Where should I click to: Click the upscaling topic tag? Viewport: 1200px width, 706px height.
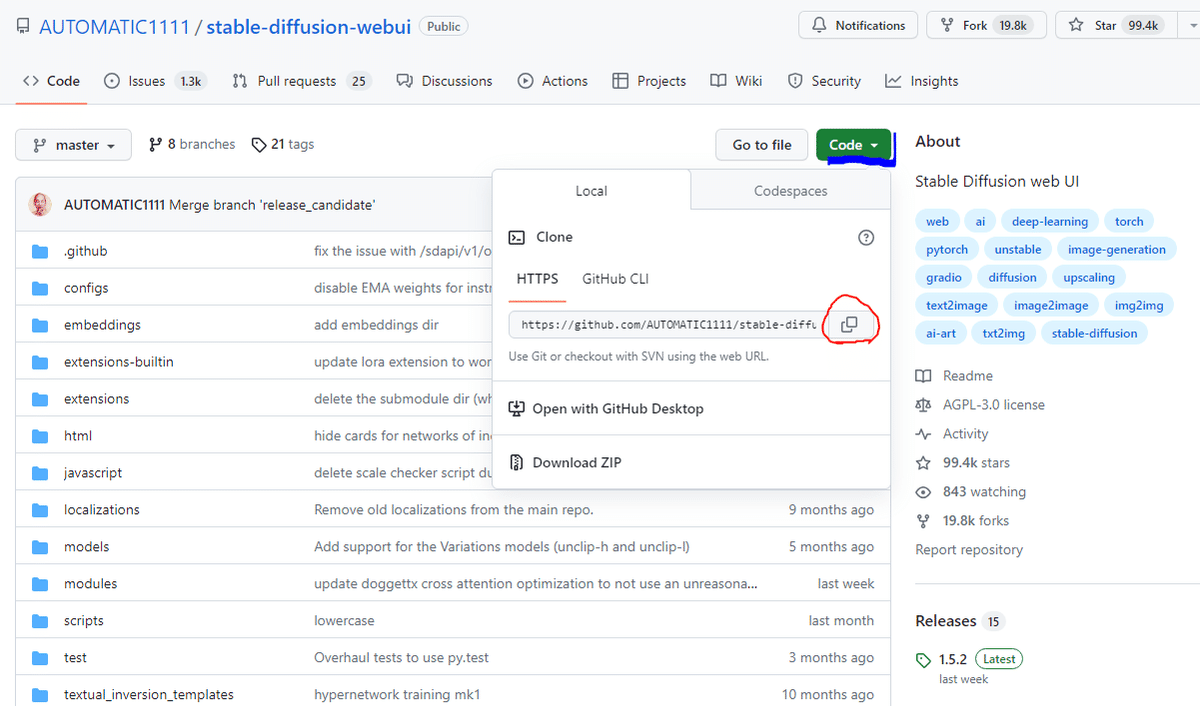pos(1089,277)
